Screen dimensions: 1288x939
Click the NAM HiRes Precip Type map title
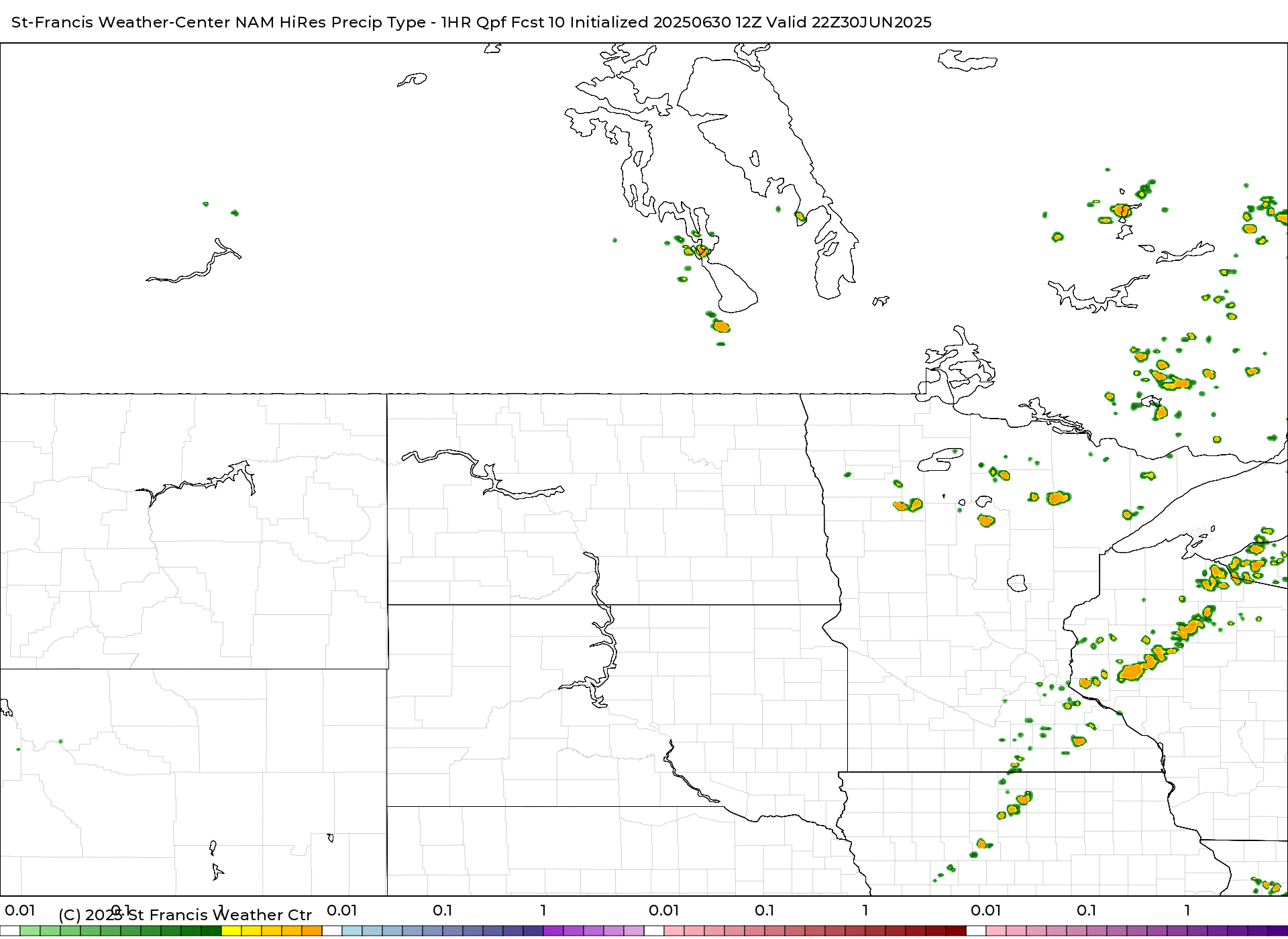point(471,22)
